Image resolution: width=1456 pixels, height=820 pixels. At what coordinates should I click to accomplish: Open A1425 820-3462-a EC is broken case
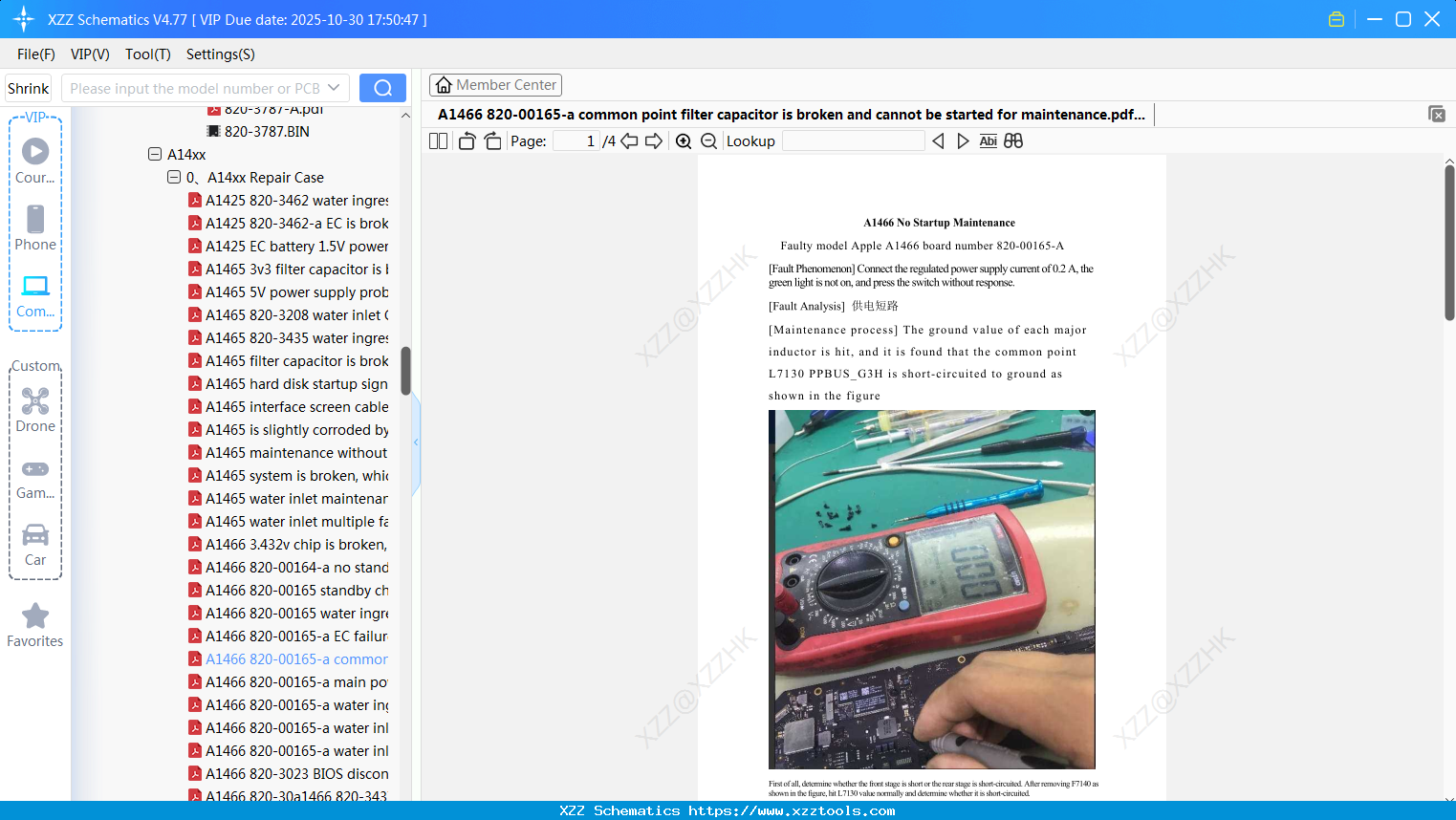click(297, 223)
